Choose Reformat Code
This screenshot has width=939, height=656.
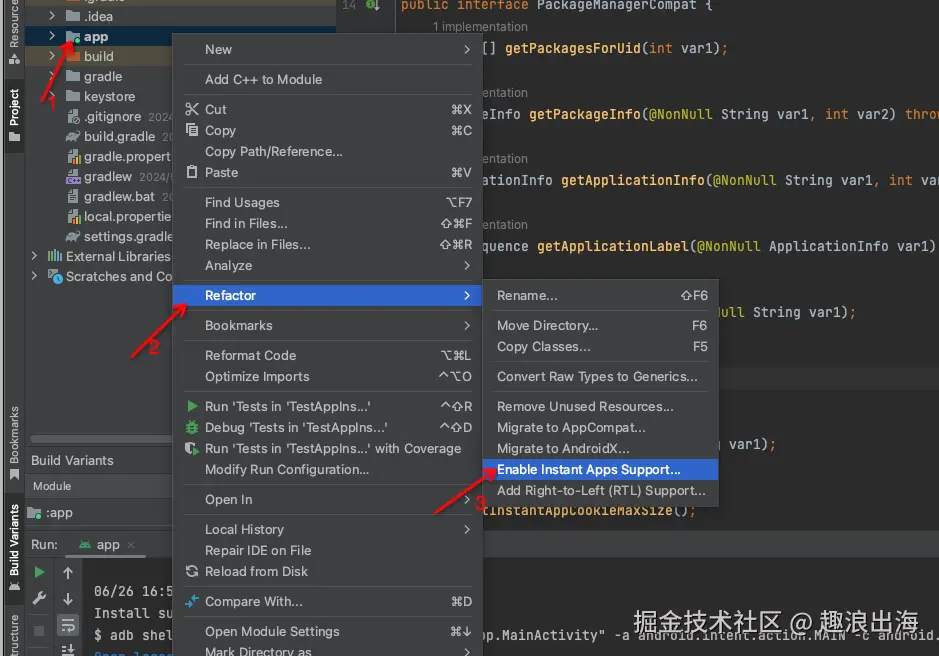327,355
